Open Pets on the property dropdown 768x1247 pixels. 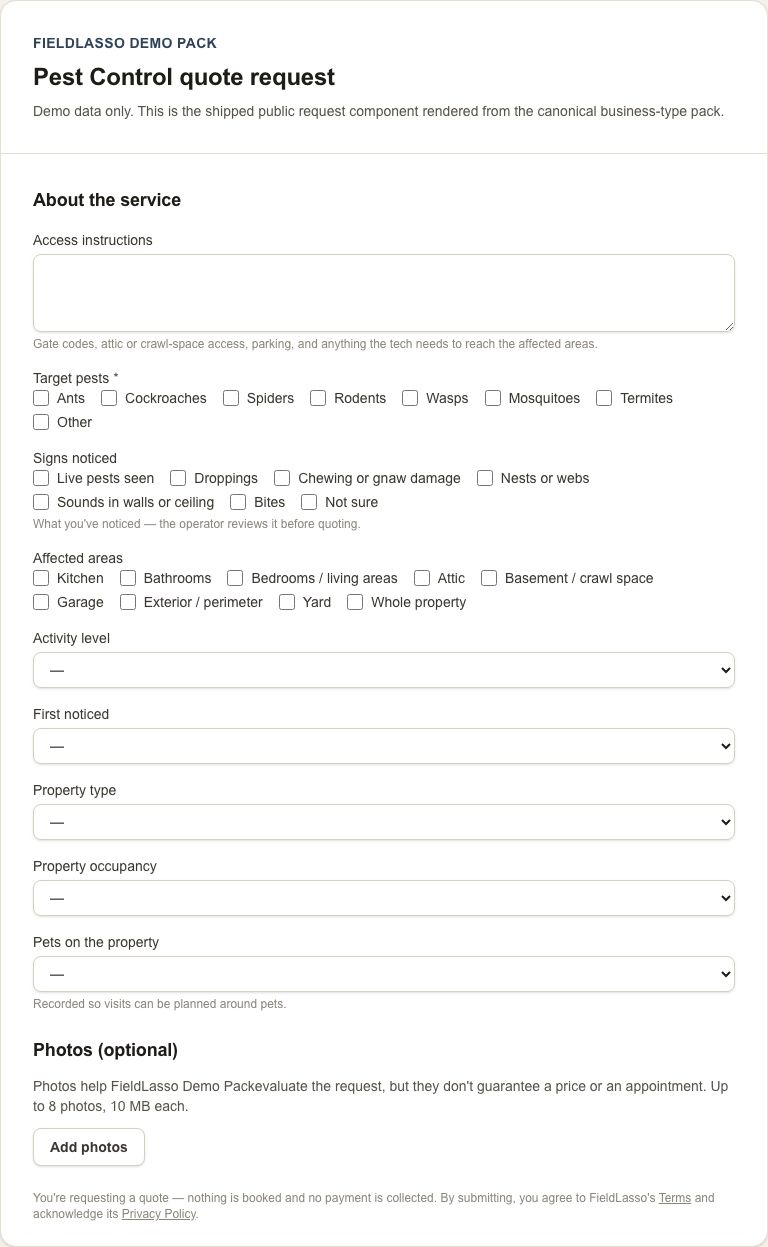[384, 974]
